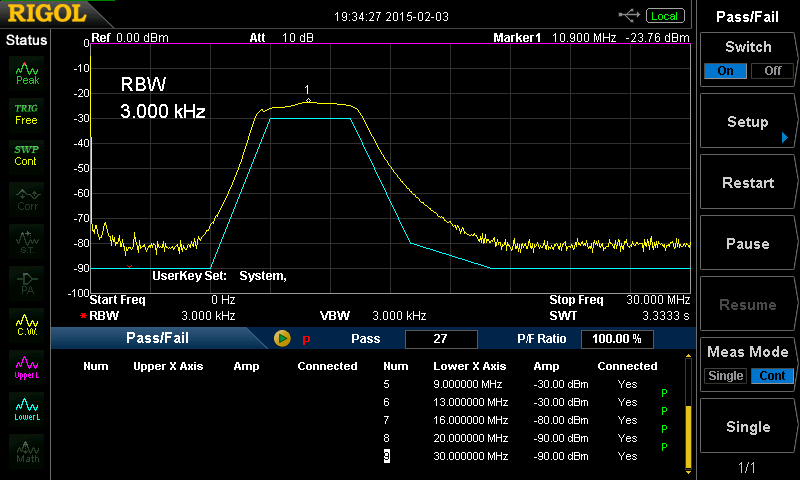Select Single under Meas Mode
Screen dimensions: 800x480
[726, 376]
